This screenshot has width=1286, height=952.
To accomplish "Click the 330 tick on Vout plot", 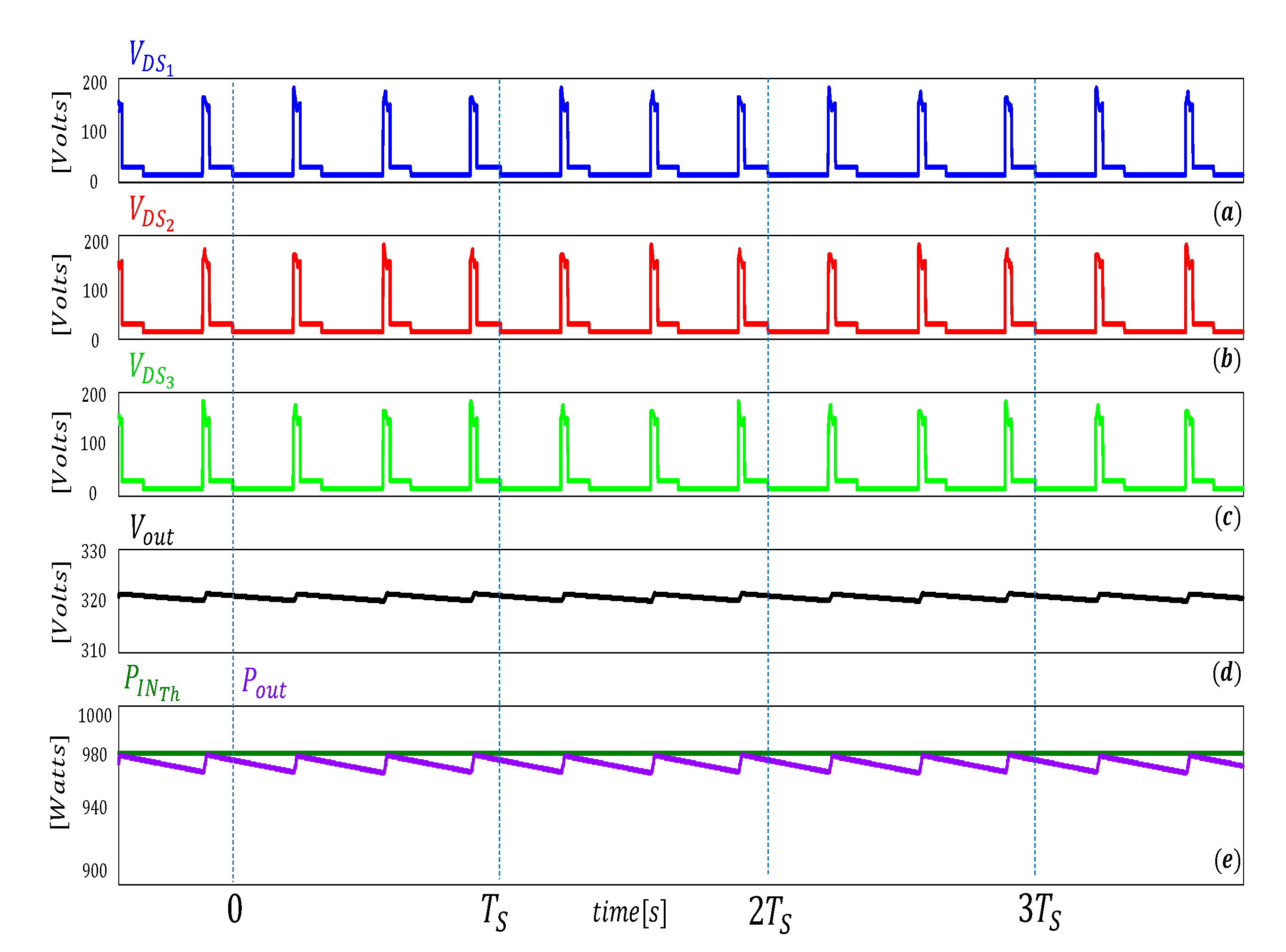I will point(93,552).
